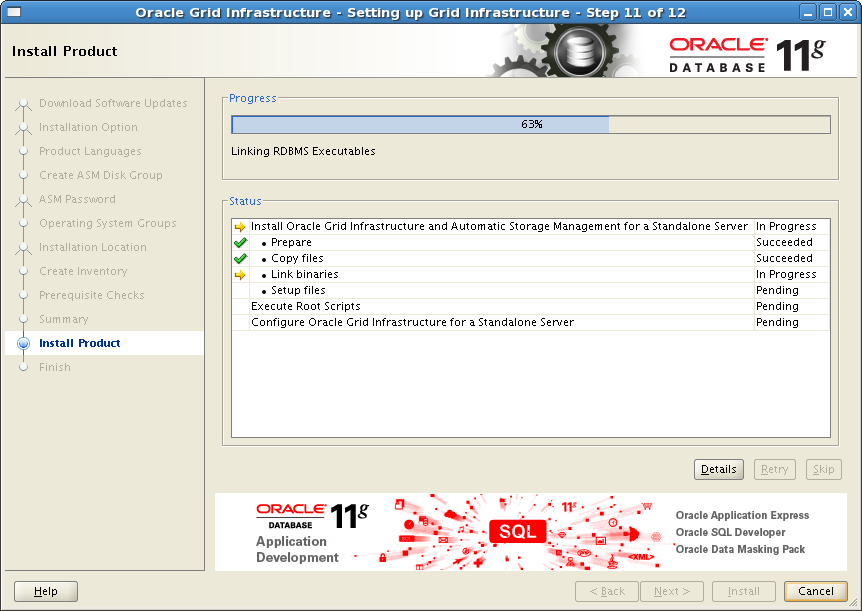Click the Skip button
Image resolution: width=862 pixels, height=611 pixels.
[x=824, y=469]
